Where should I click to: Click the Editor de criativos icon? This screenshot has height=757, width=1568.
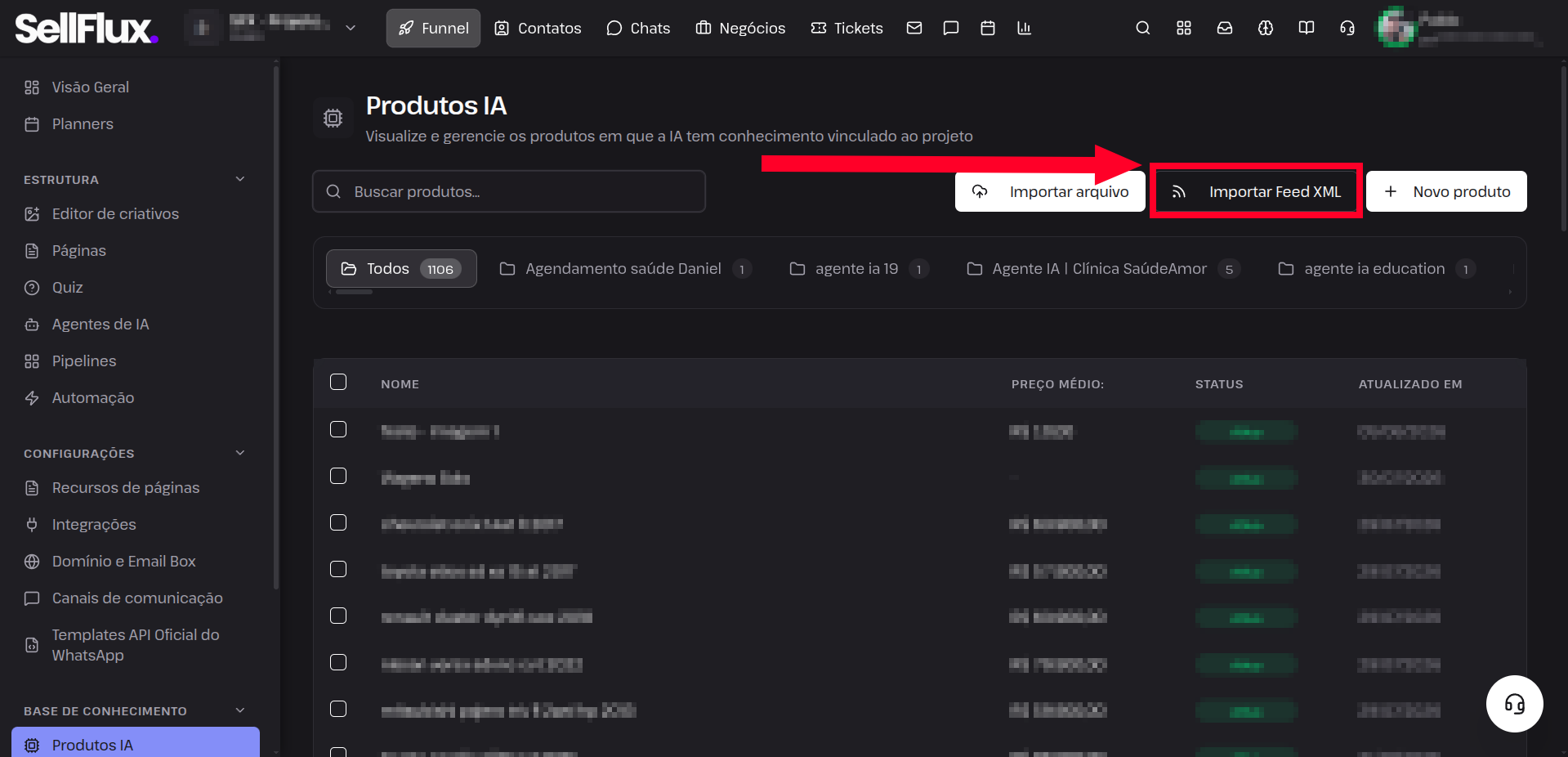(32, 214)
